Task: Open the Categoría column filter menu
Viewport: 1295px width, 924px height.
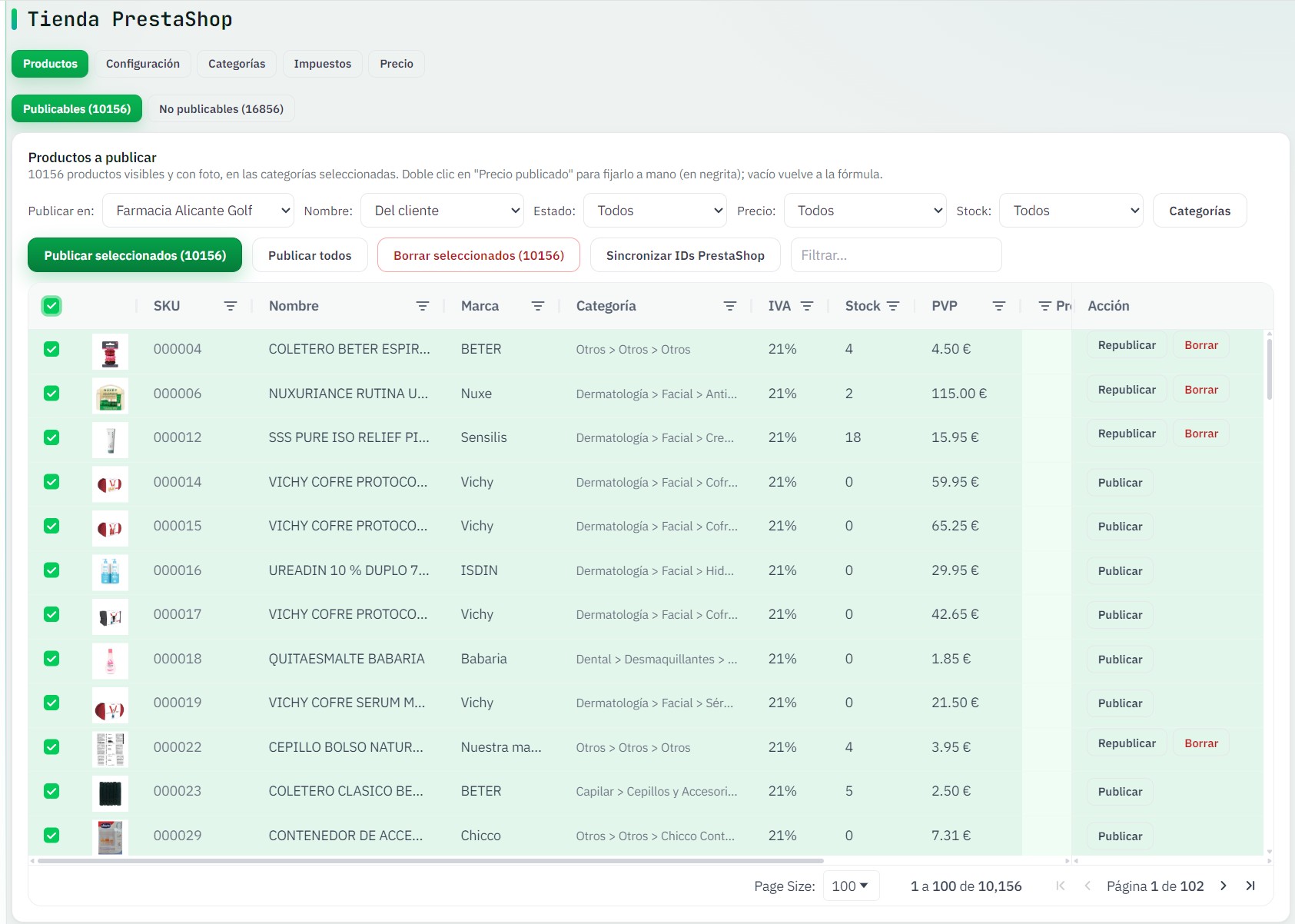Action: (x=729, y=306)
